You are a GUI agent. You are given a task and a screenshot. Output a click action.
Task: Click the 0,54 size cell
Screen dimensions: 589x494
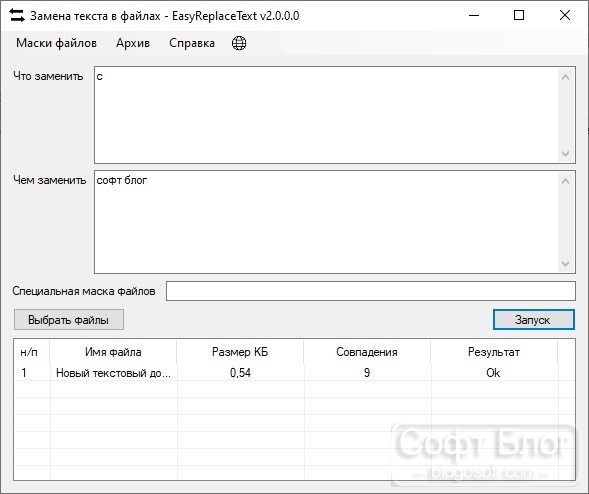click(x=240, y=373)
